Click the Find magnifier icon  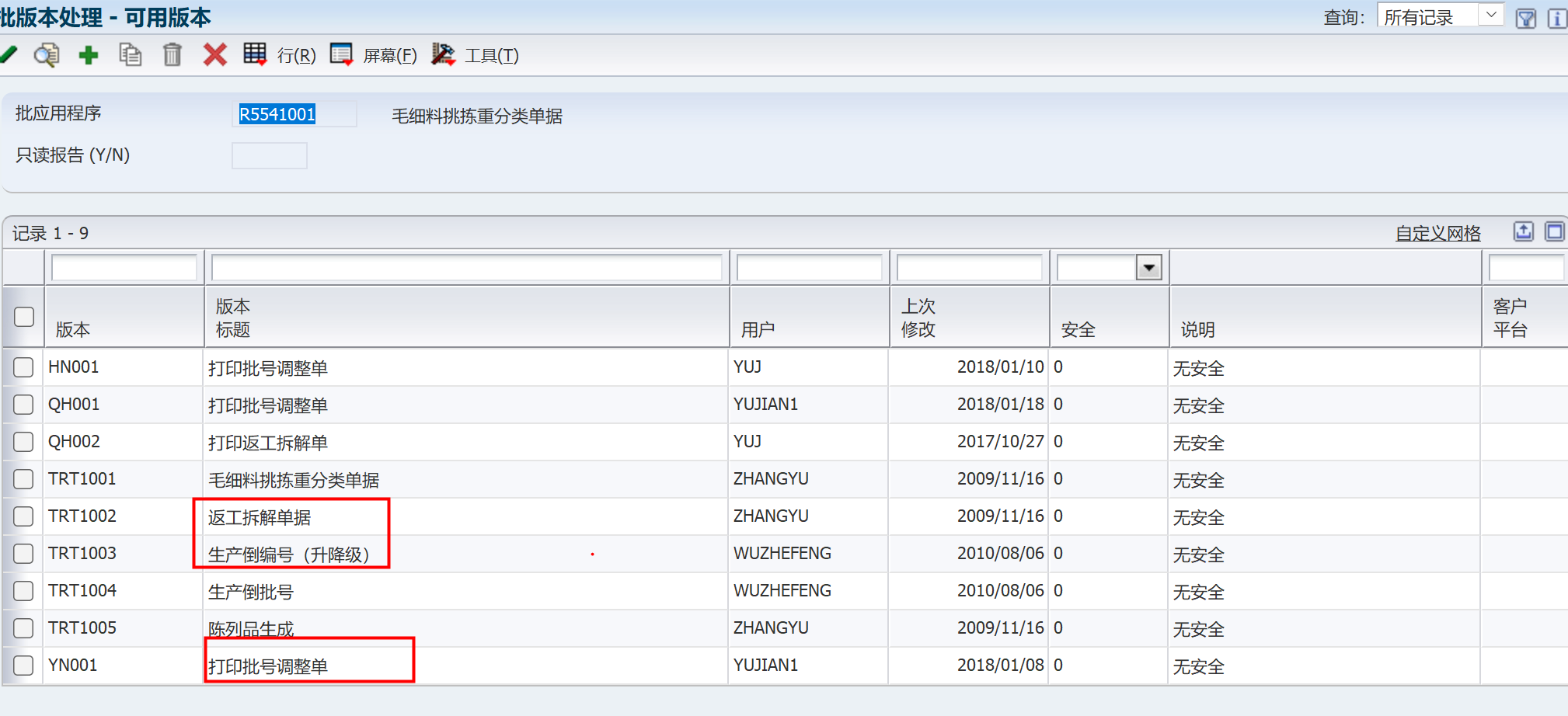click(47, 55)
